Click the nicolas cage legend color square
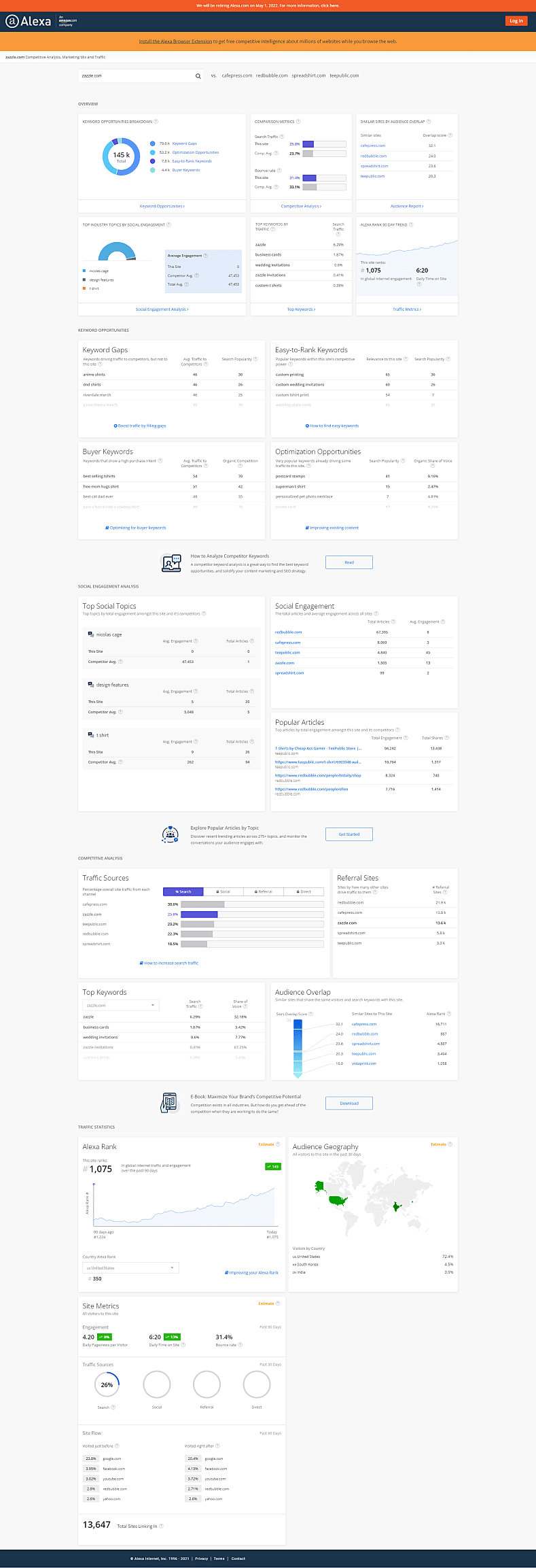Image resolution: width=536 pixels, height=1568 pixels. coord(84,271)
